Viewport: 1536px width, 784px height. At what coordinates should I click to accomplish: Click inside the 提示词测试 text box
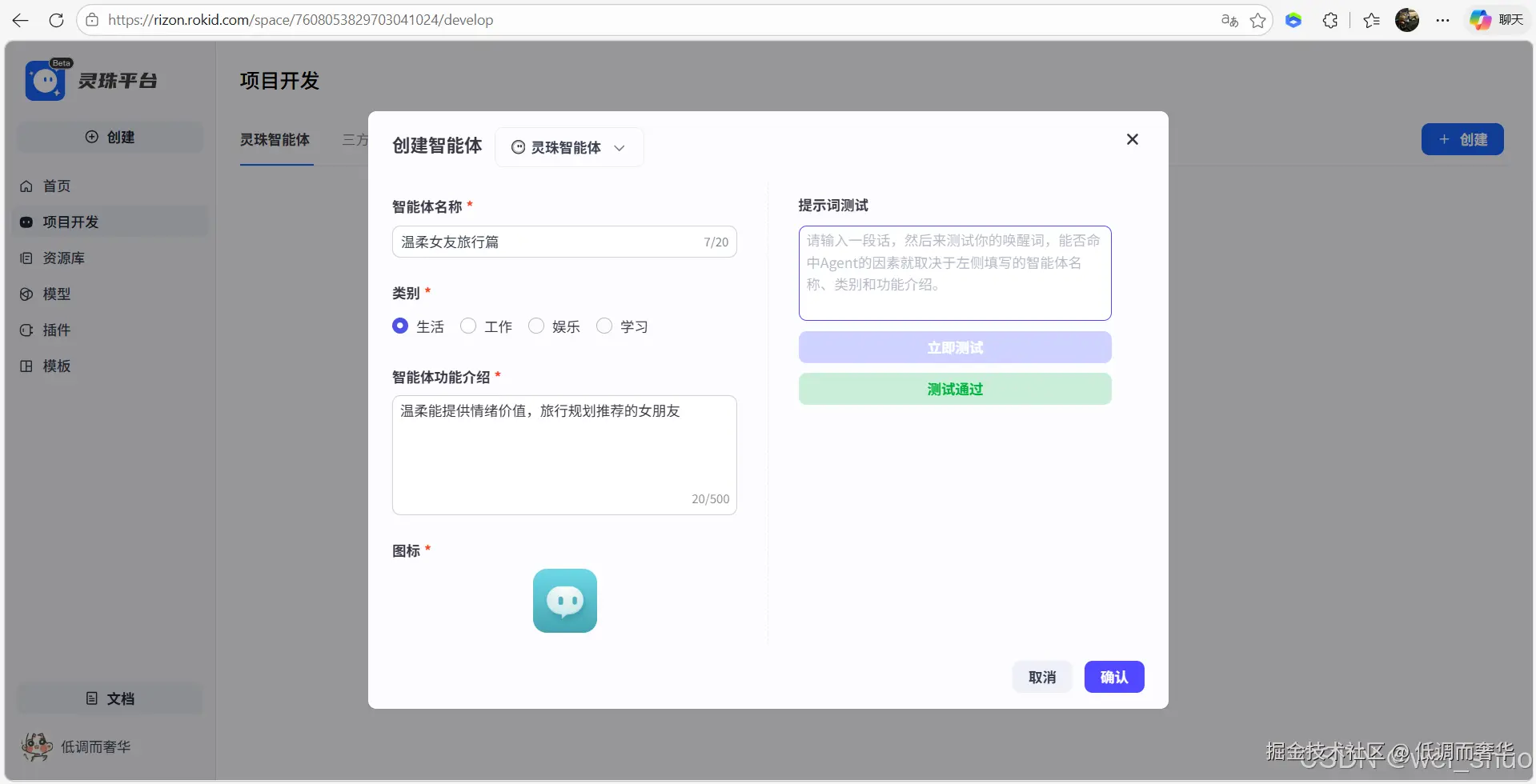click(954, 272)
